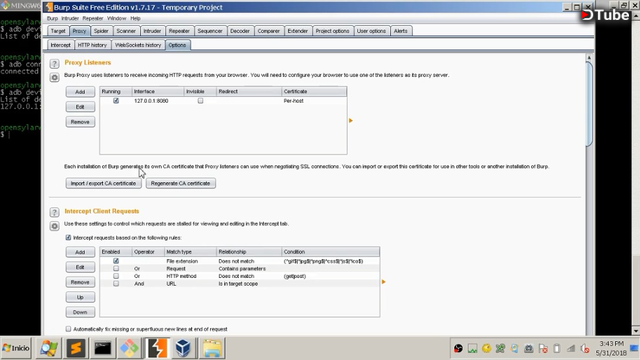The width and height of the screenshot is (640, 360).
Task: Toggle Running checkbox for 127.0.0.1:8080 listener
Action: (116, 101)
